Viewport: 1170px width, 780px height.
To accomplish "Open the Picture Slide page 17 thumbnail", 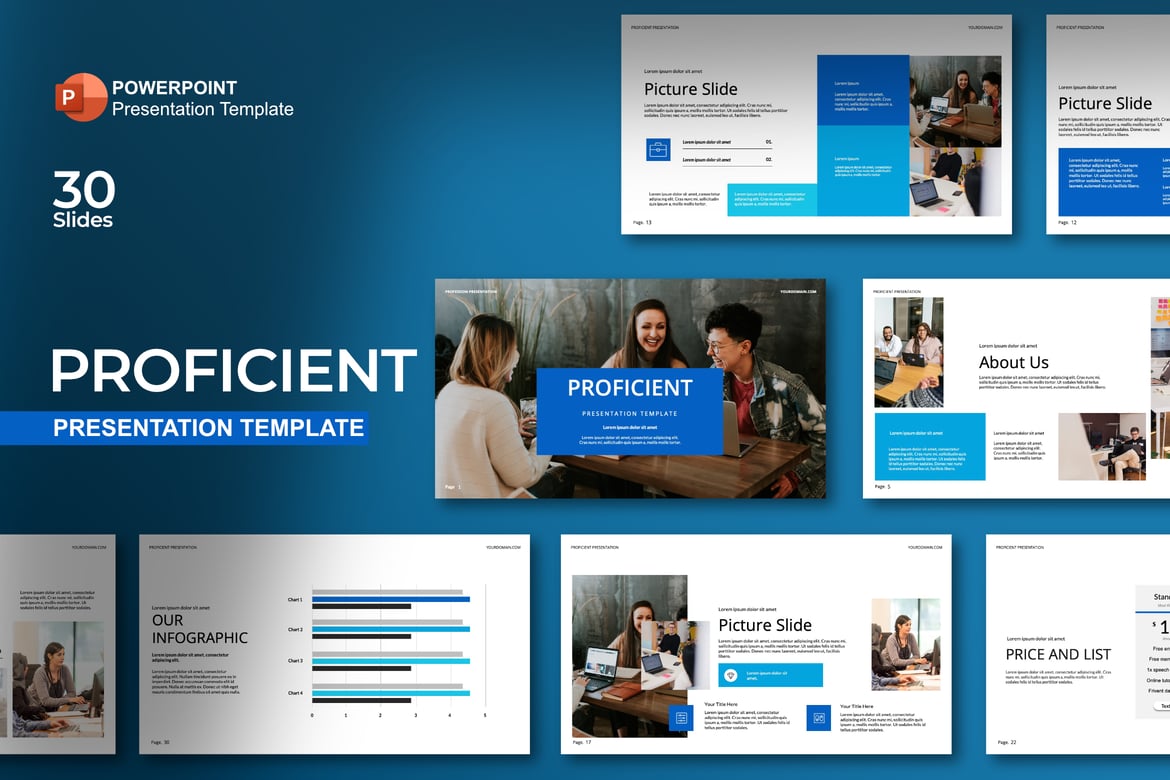I will pyautogui.click(x=756, y=644).
